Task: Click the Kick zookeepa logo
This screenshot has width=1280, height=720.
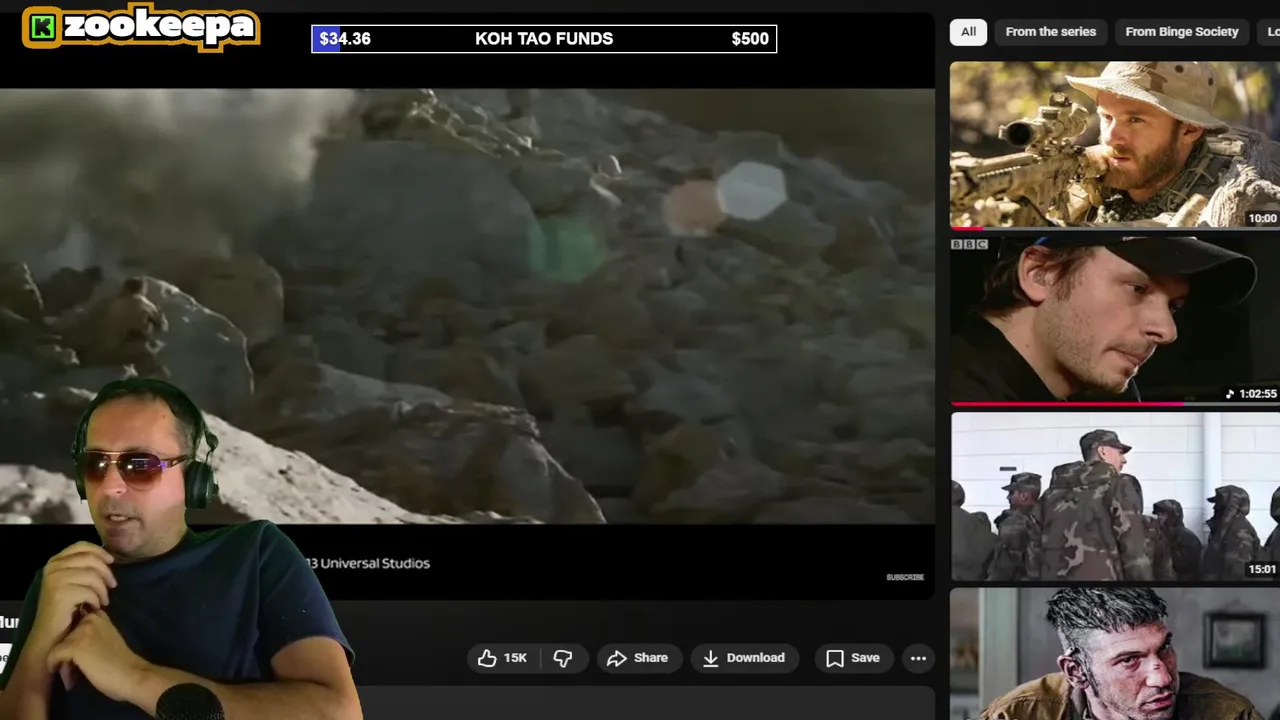Action: click(141, 27)
